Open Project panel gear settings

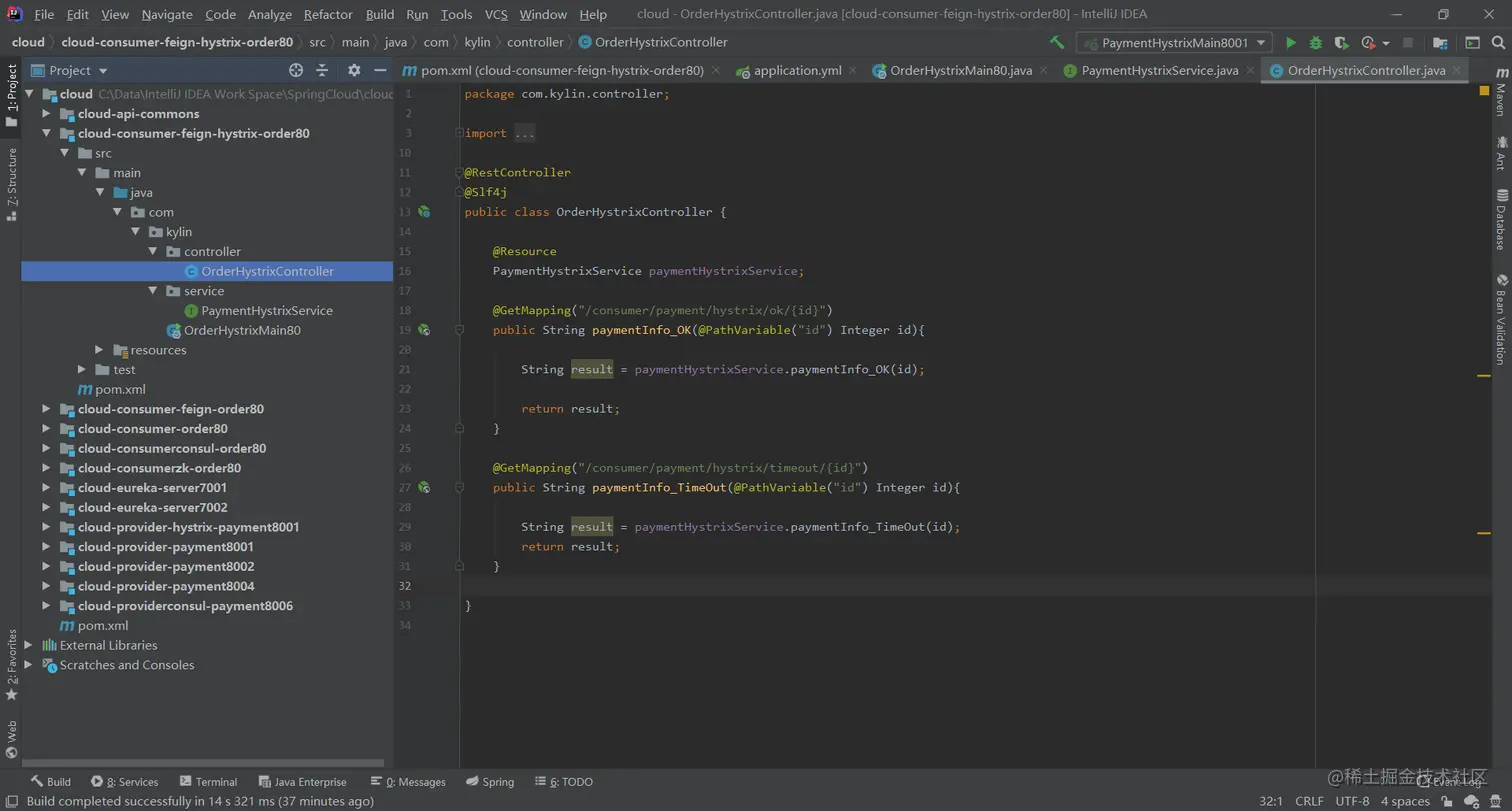tap(353, 70)
